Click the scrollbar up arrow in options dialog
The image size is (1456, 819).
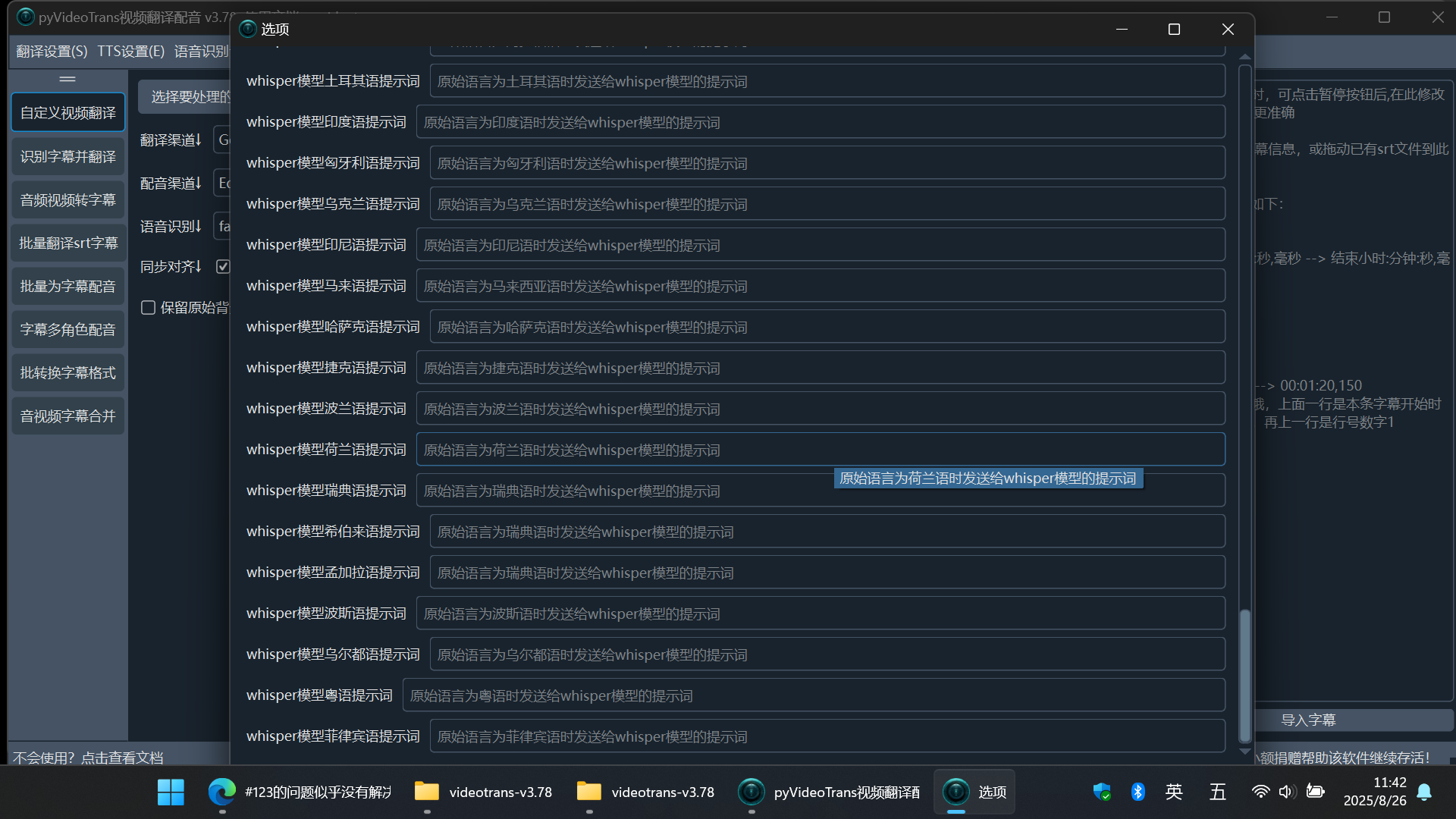tap(1244, 57)
